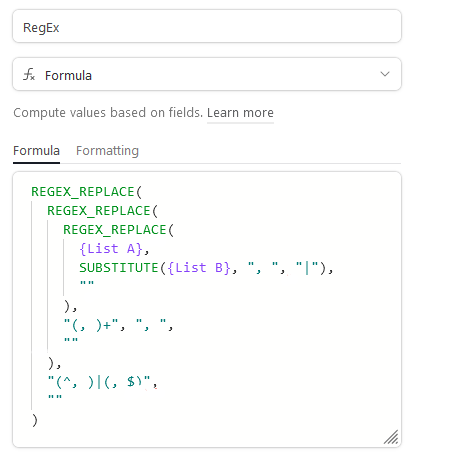
Task: Click the {List B} field token
Action: pyautogui.click(x=199, y=268)
